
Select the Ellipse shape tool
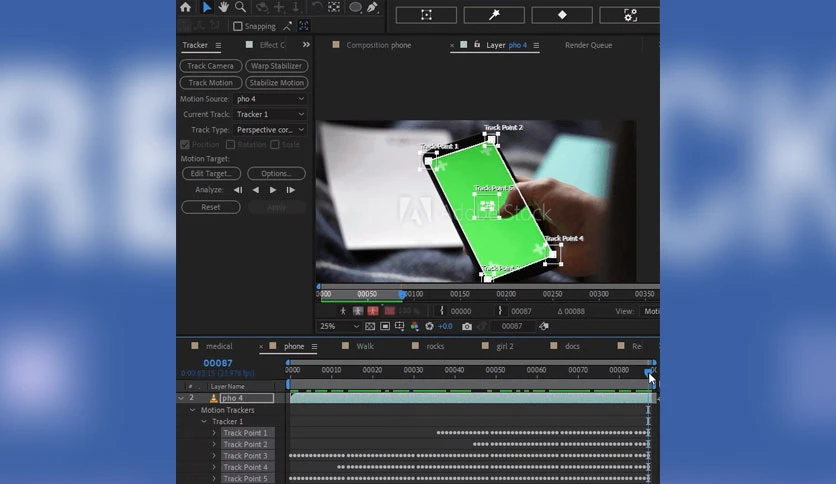click(x=355, y=7)
